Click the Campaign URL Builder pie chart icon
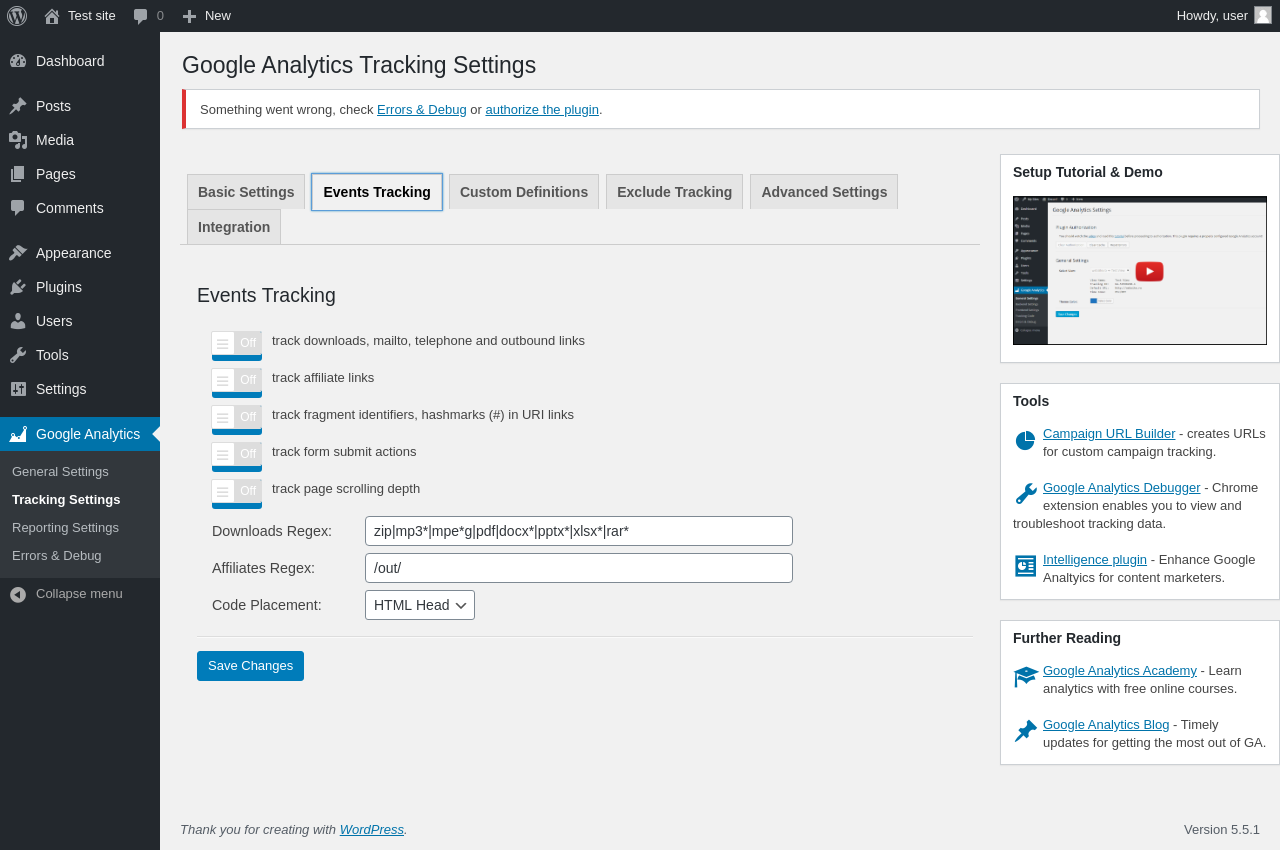 click(x=1025, y=441)
